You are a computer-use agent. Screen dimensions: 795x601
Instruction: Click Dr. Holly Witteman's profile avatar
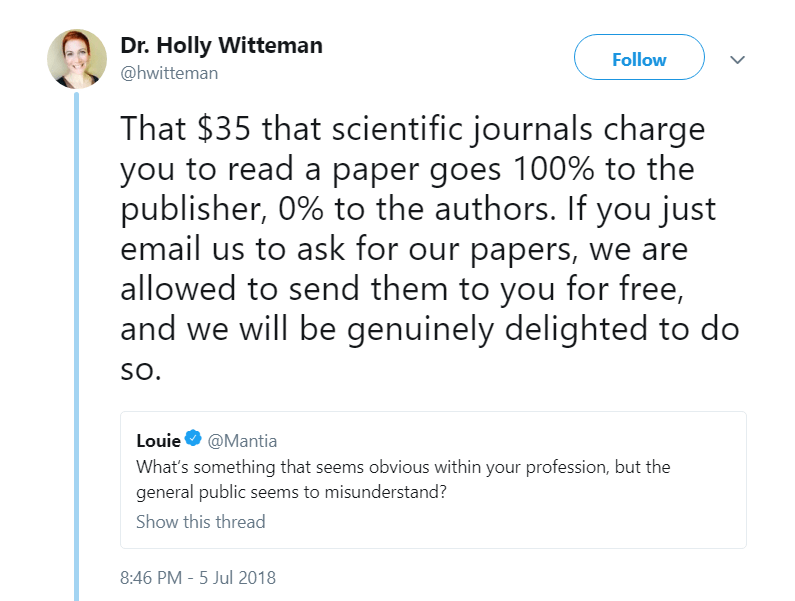point(77,59)
